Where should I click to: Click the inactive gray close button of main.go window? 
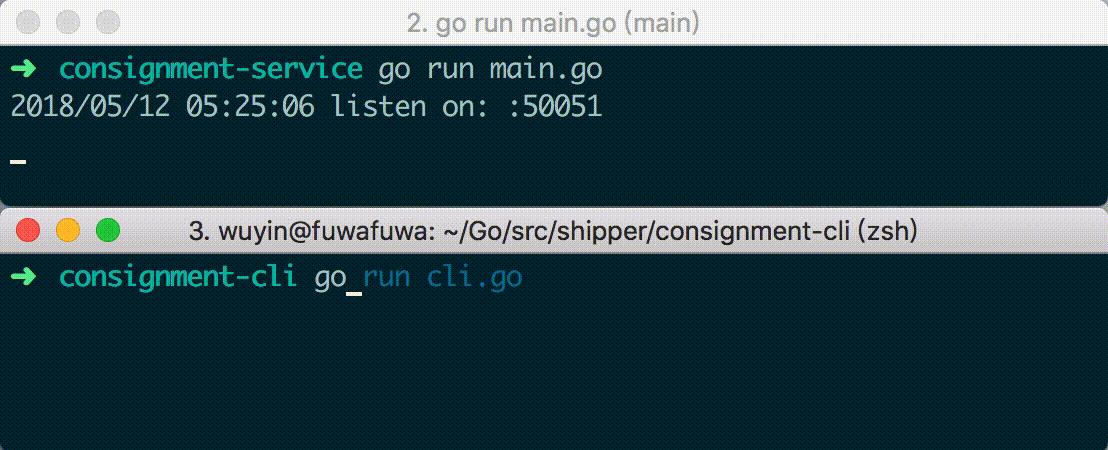point(28,22)
